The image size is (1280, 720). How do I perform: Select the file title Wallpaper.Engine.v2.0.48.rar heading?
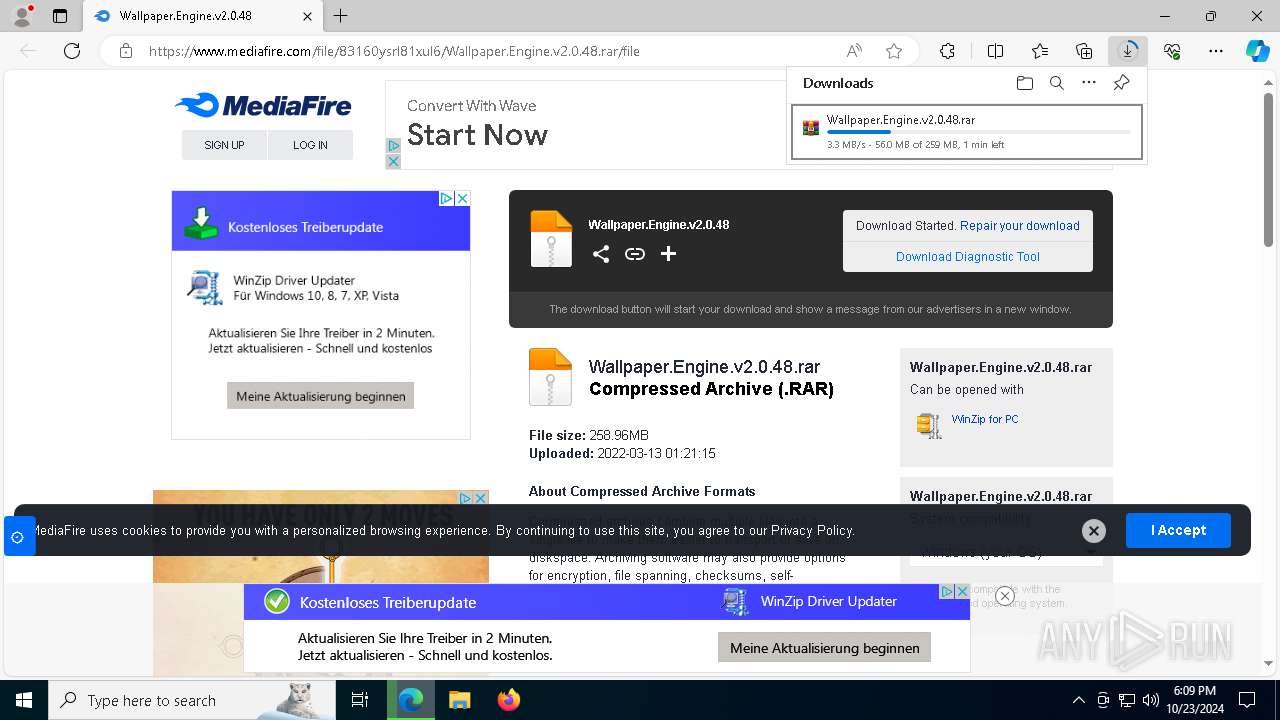click(x=704, y=367)
